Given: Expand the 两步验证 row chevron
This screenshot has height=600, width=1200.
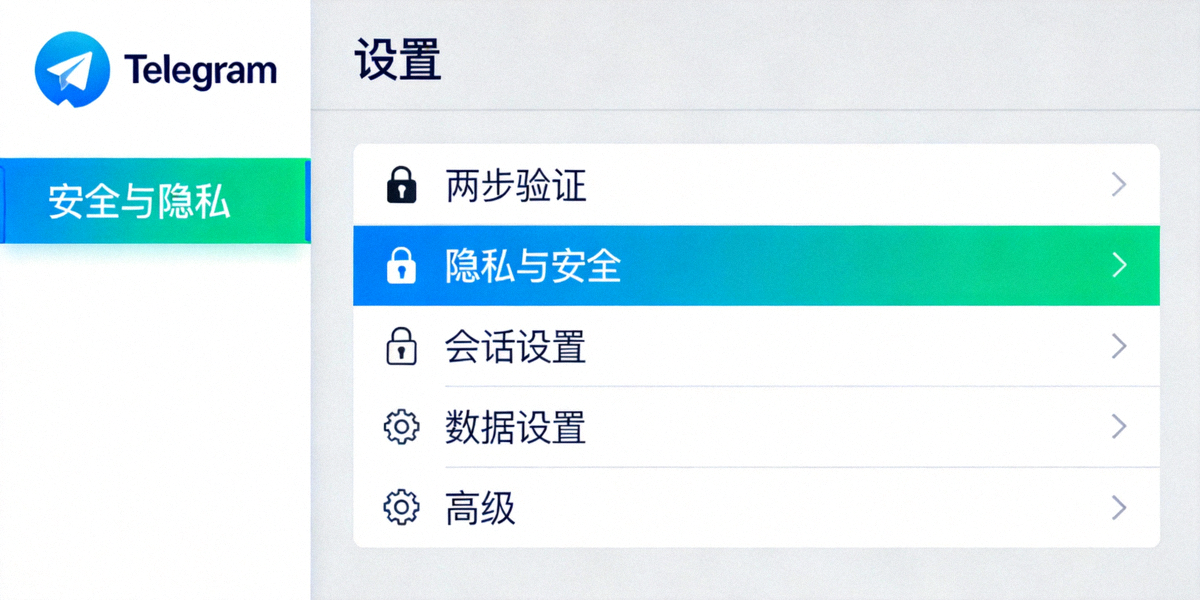Looking at the screenshot, I should (x=1118, y=184).
